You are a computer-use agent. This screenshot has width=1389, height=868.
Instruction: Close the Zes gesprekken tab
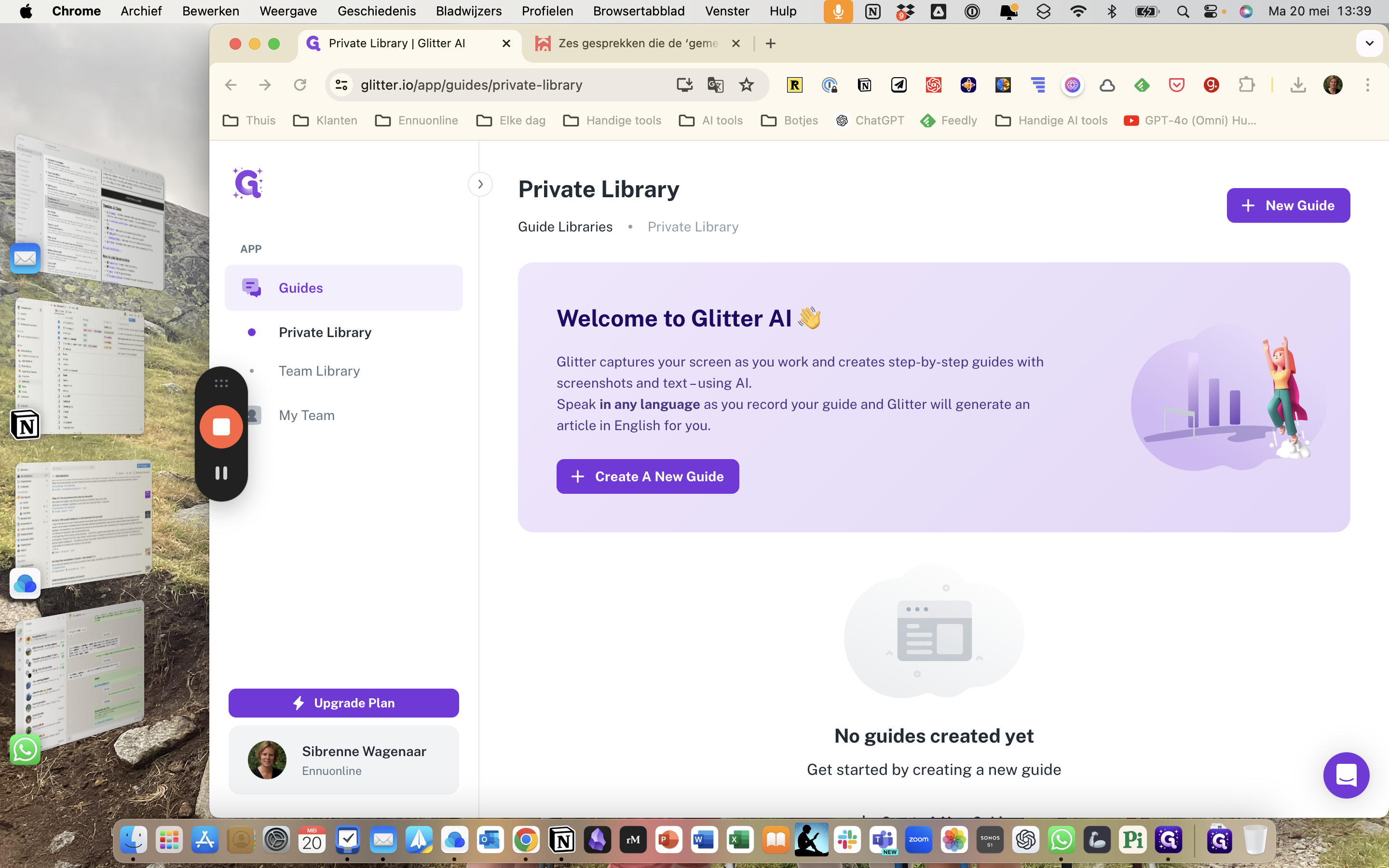(x=736, y=43)
